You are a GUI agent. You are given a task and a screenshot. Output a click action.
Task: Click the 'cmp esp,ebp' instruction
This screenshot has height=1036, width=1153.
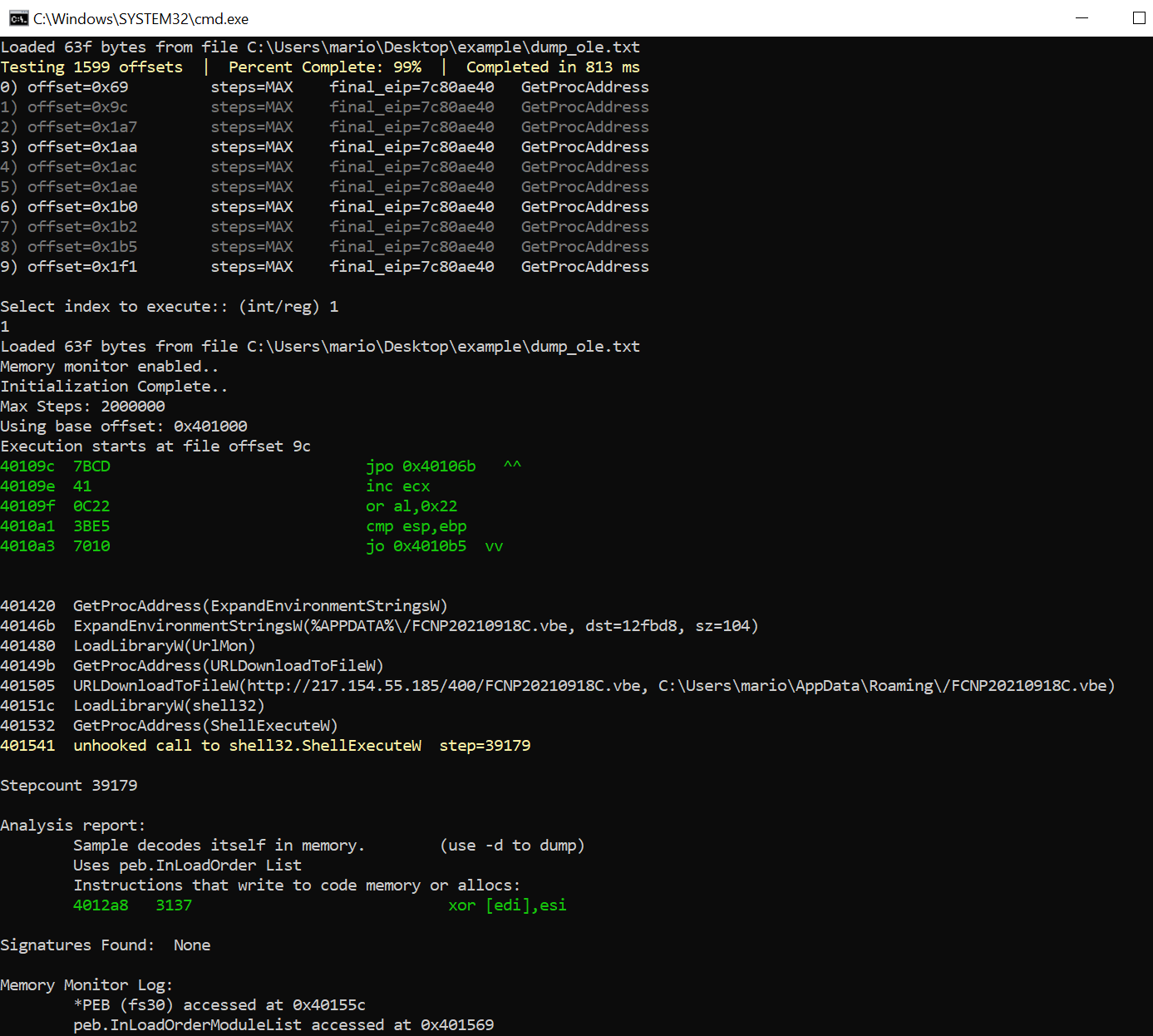[416, 526]
